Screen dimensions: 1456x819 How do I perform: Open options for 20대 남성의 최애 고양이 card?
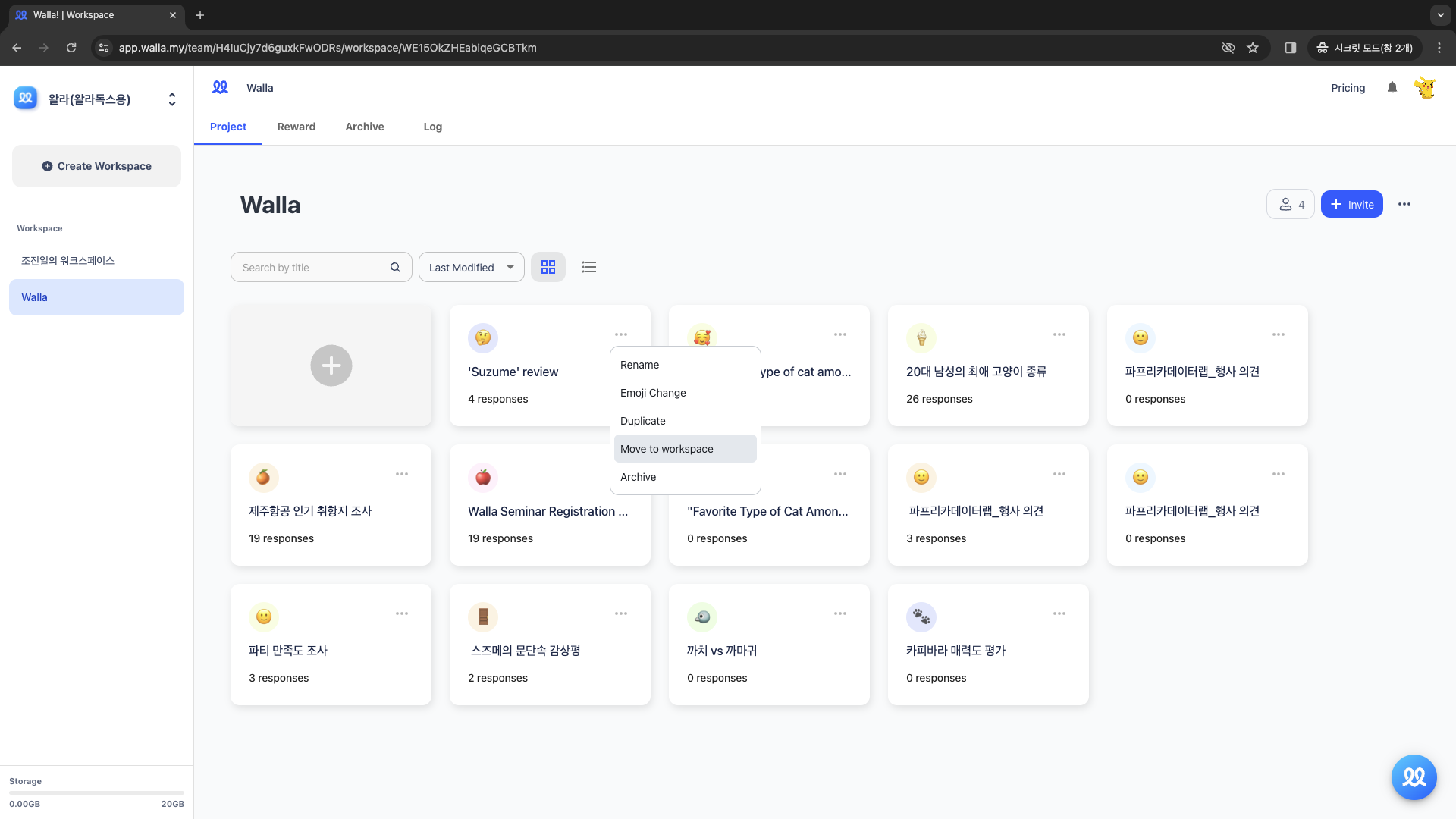(1059, 334)
